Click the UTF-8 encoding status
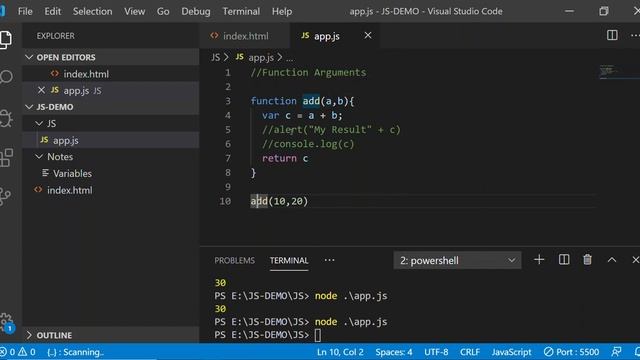This screenshot has width=640, height=360. [x=436, y=352]
